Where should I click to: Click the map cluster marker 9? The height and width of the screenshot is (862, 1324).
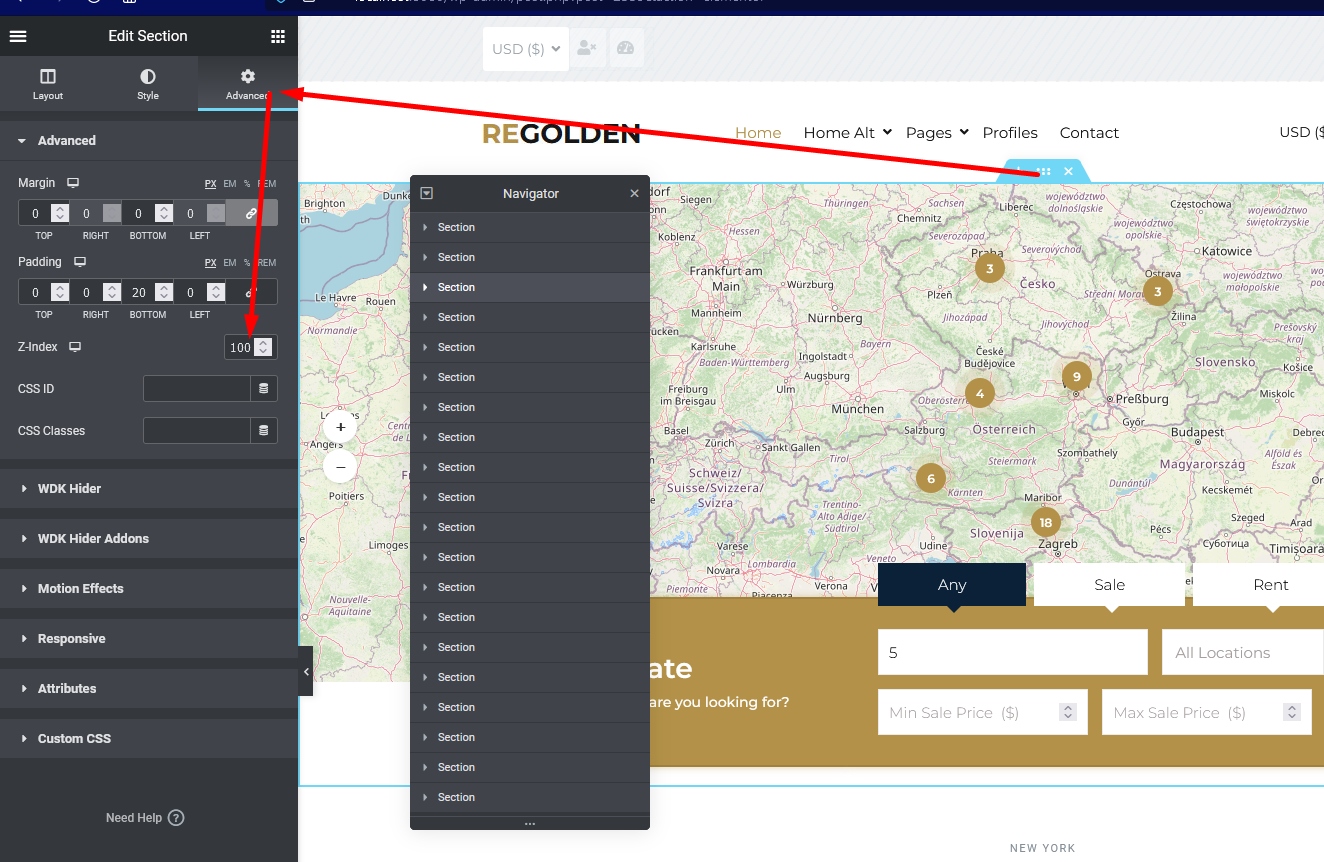coord(1077,377)
